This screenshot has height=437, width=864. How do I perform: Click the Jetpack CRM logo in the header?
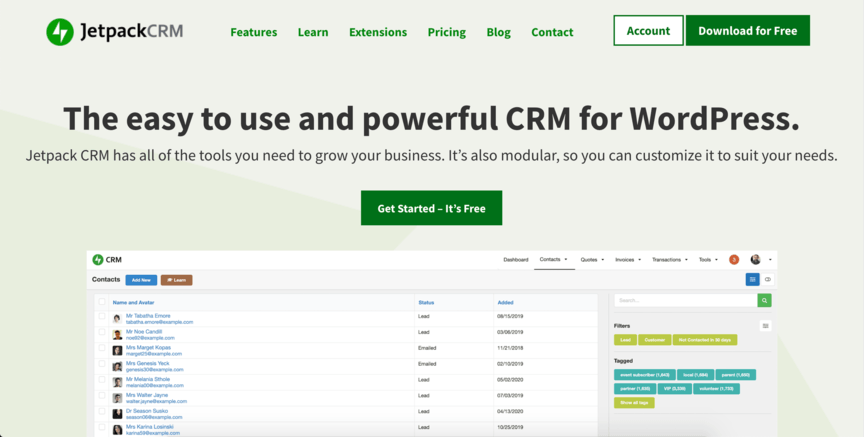click(x=115, y=32)
